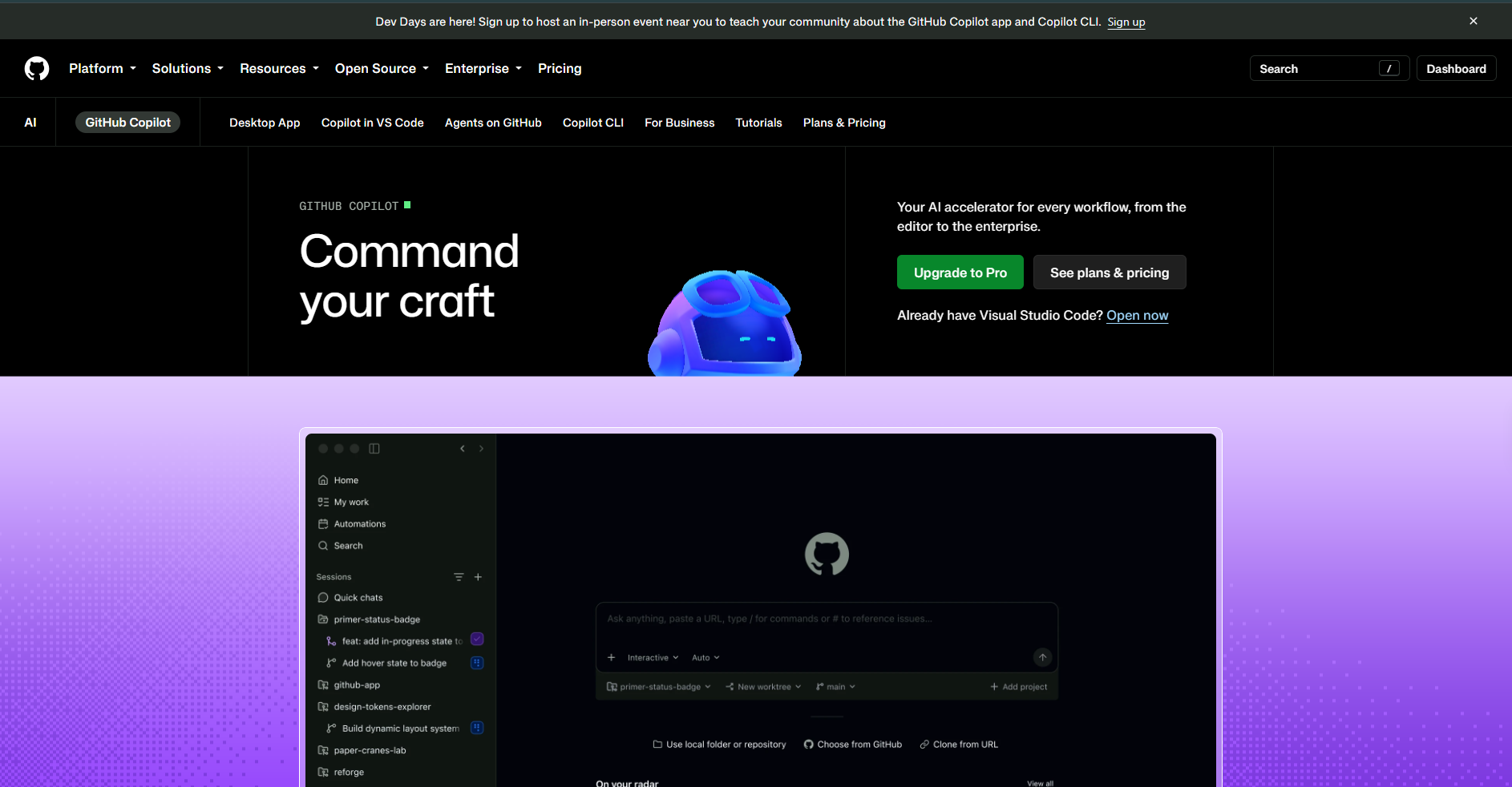This screenshot has height=787, width=1512.
Task: Open the Desktop App tab
Action: click(265, 123)
